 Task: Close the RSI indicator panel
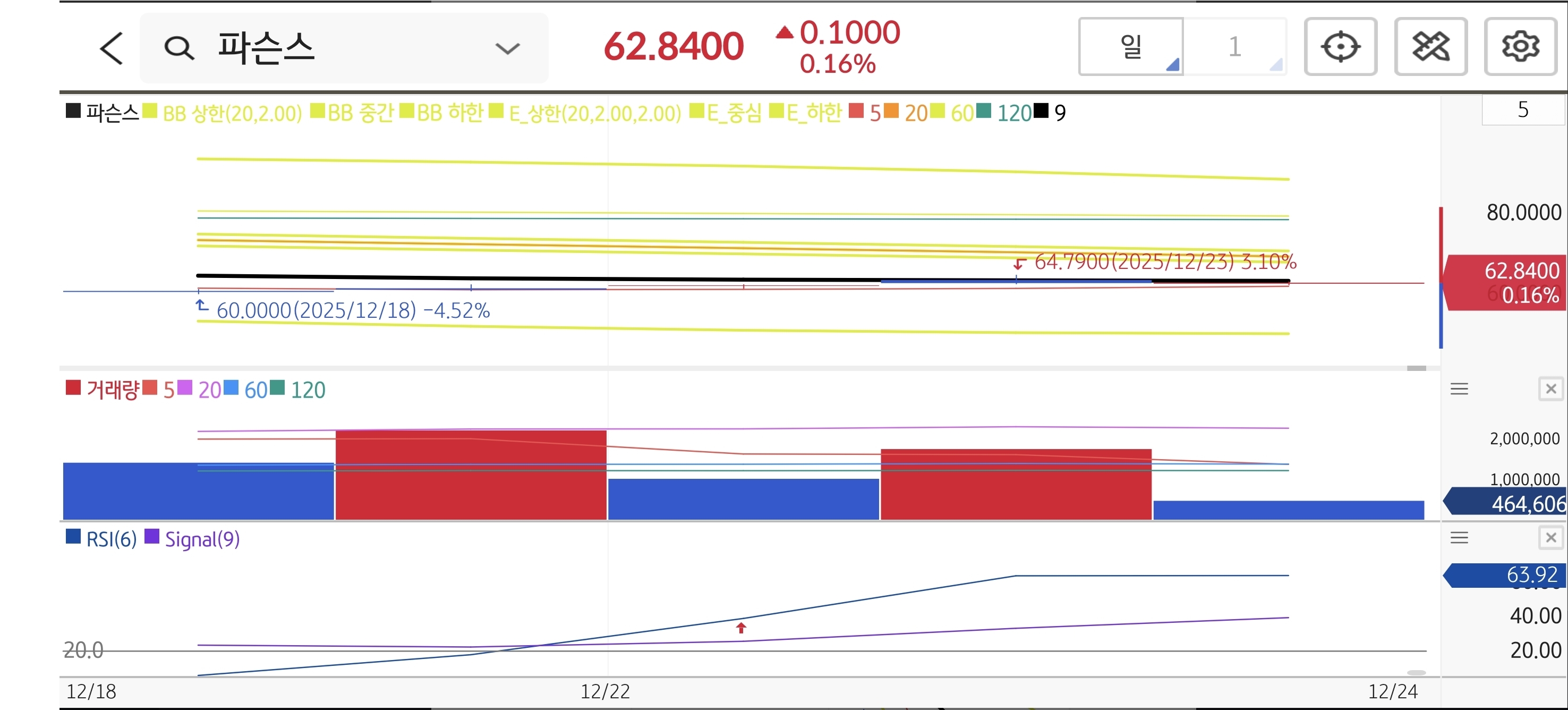1550,537
